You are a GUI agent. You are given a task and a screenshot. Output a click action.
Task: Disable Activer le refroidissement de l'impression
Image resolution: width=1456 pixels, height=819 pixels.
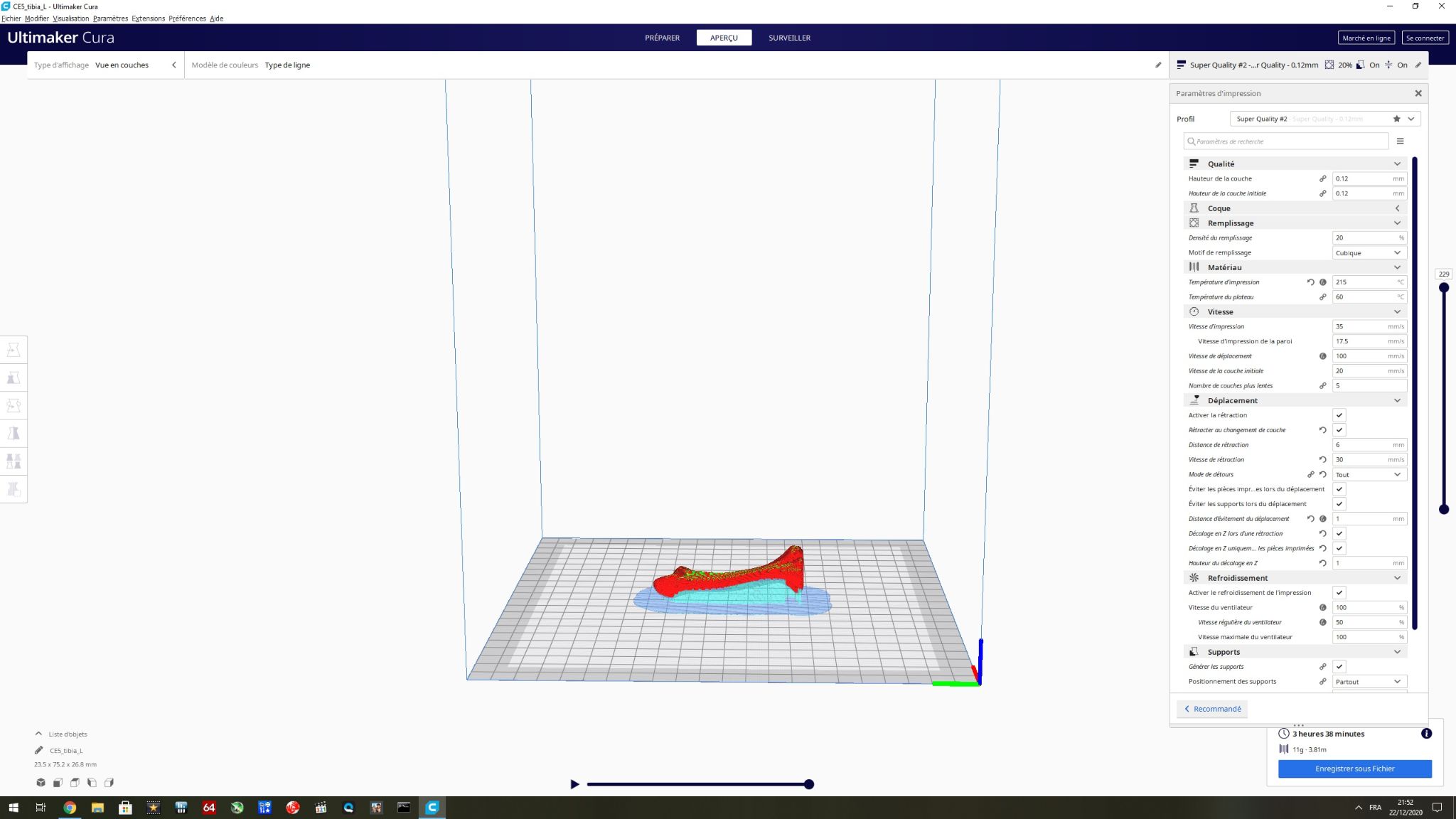pos(1339,593)
